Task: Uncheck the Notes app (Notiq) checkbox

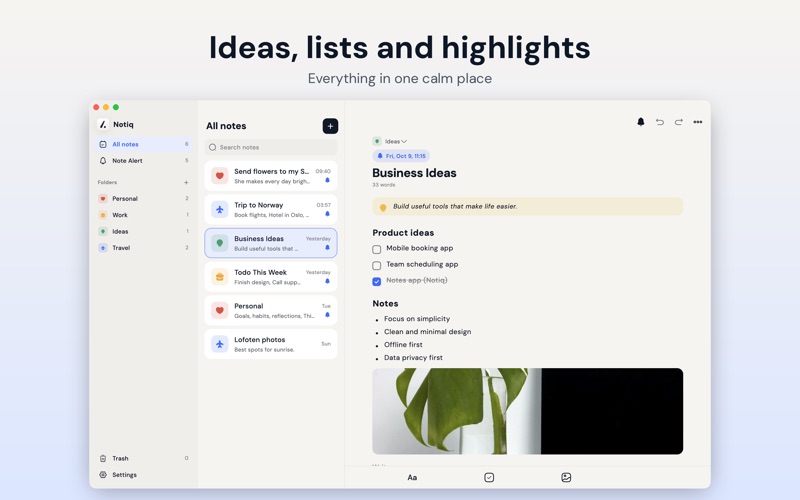Action: point(377,281)
